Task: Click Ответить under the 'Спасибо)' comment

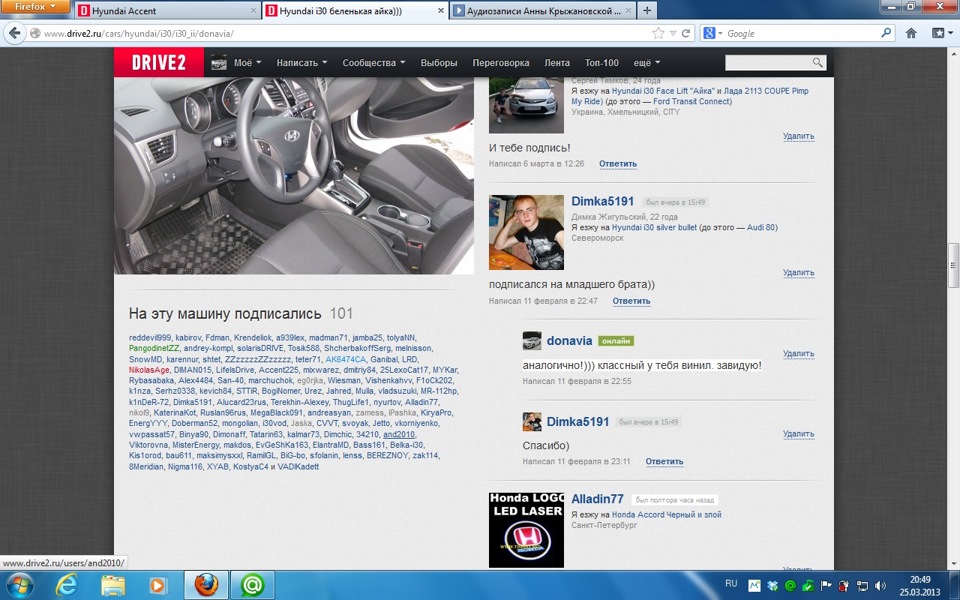Action: point(664,462)
